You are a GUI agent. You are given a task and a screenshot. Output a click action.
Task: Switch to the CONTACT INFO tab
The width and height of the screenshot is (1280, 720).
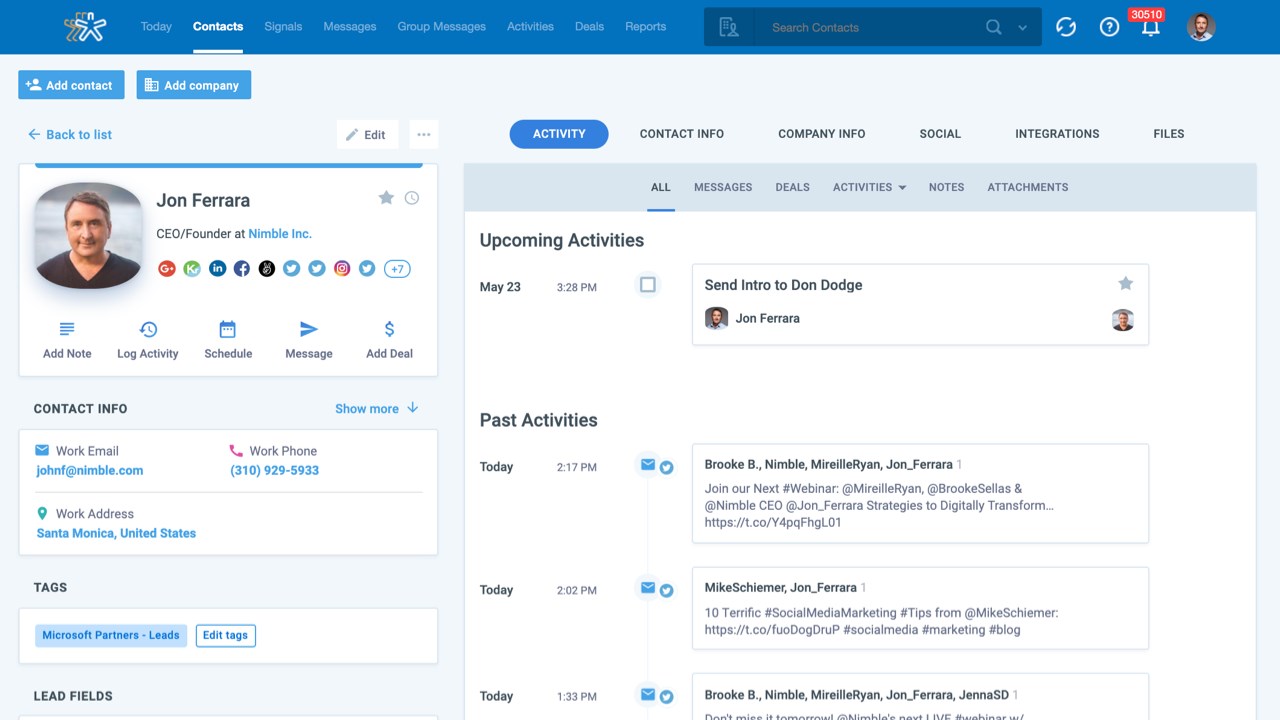pos(682,134)
